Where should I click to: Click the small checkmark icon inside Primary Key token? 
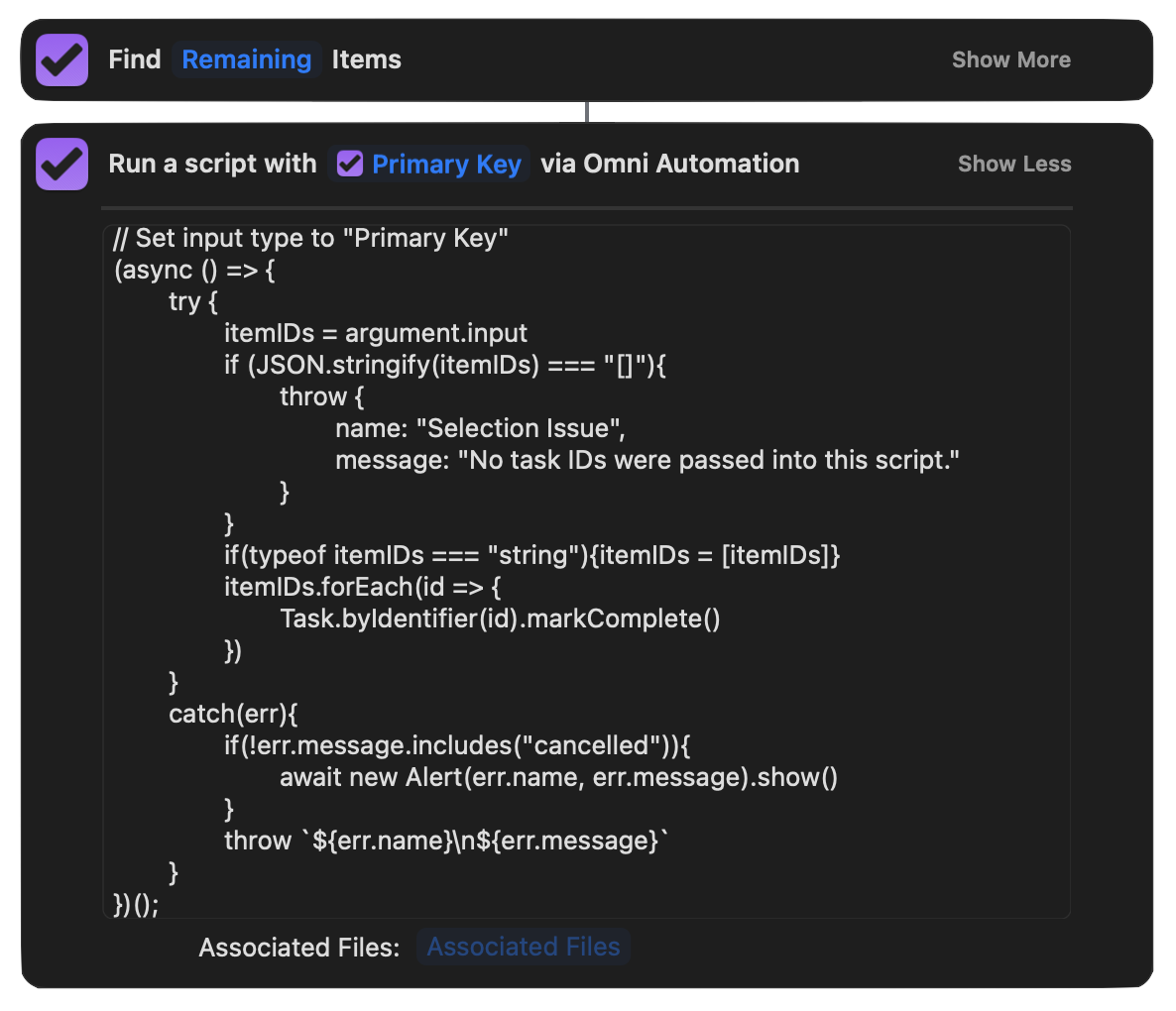pyautogui.click(x=350, y=164)
